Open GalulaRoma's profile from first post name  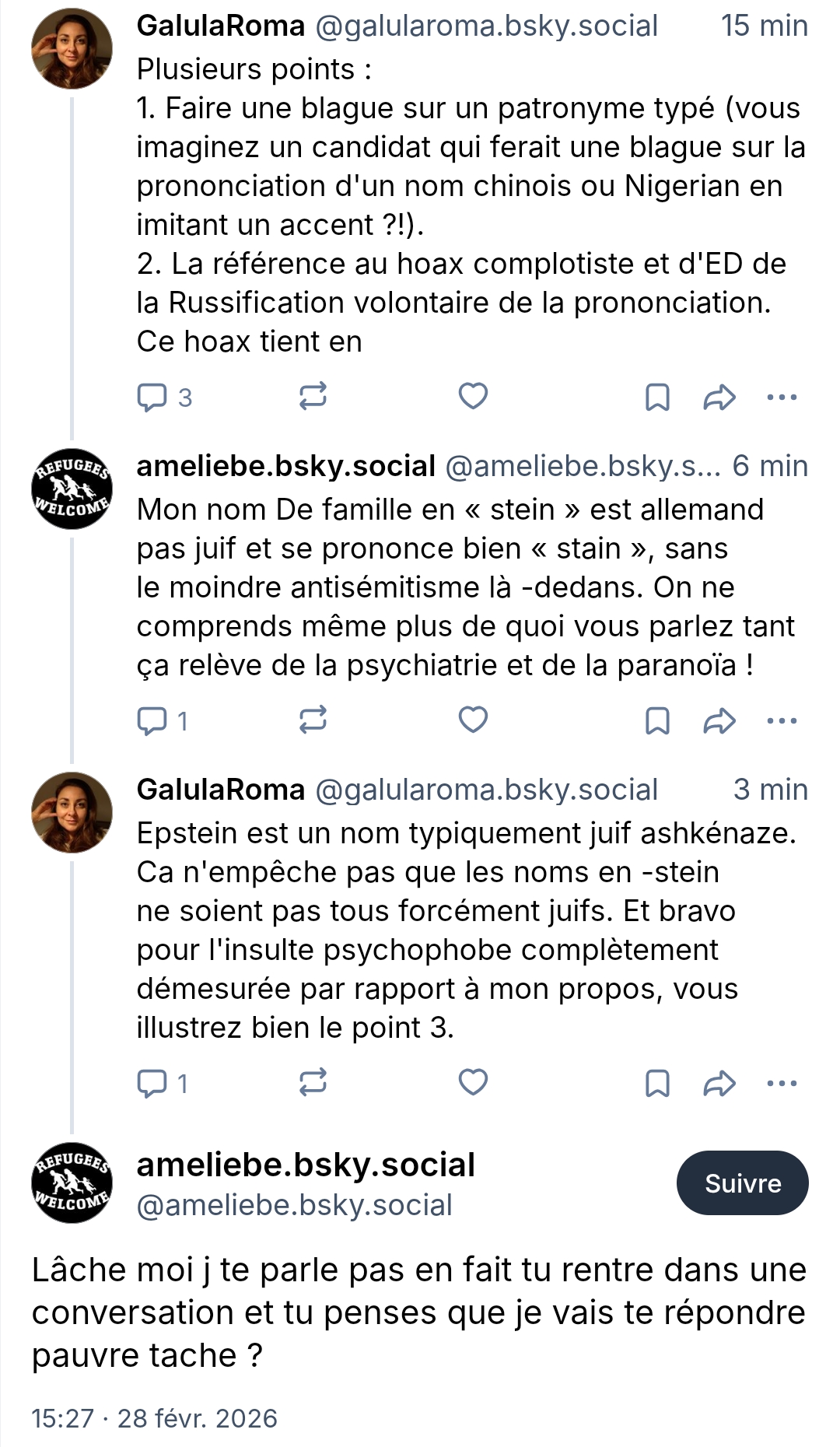tap(221, 26)
